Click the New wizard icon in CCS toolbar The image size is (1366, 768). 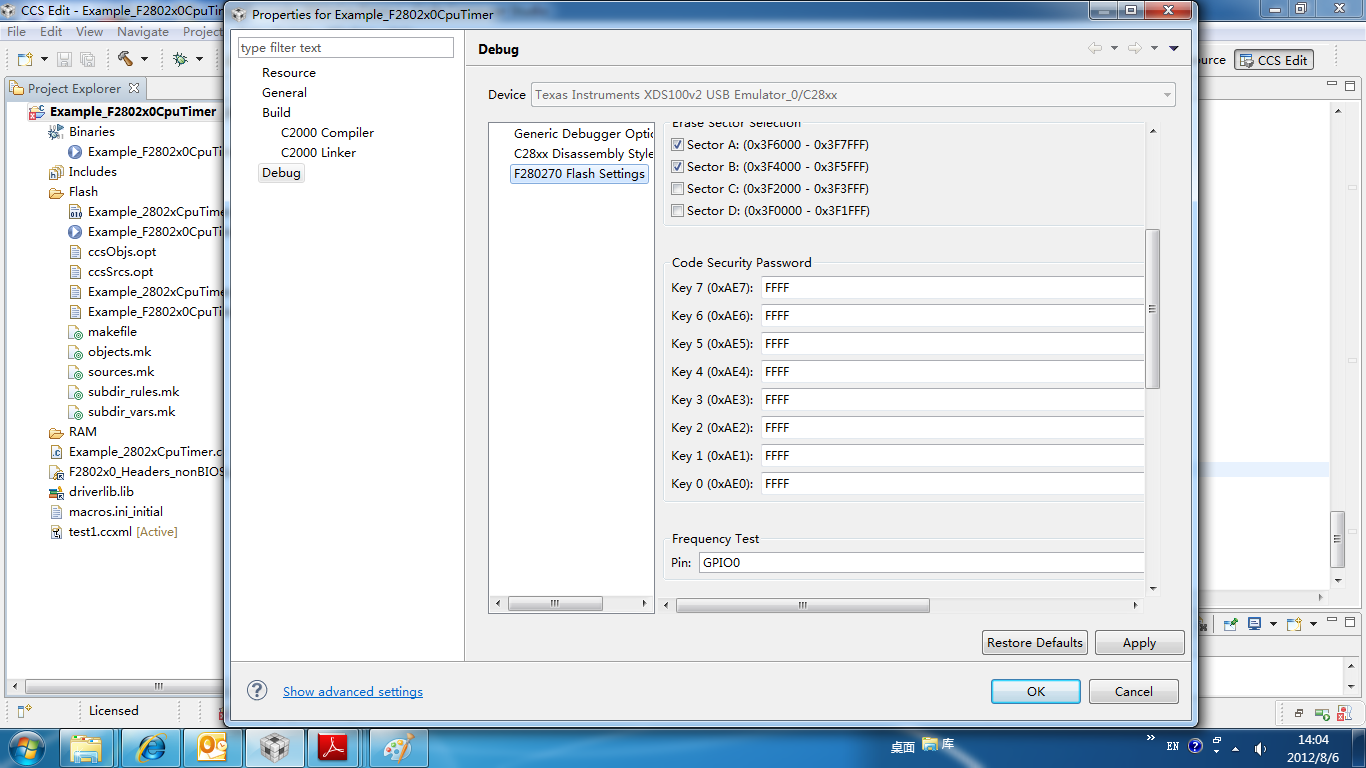[25, 59]
